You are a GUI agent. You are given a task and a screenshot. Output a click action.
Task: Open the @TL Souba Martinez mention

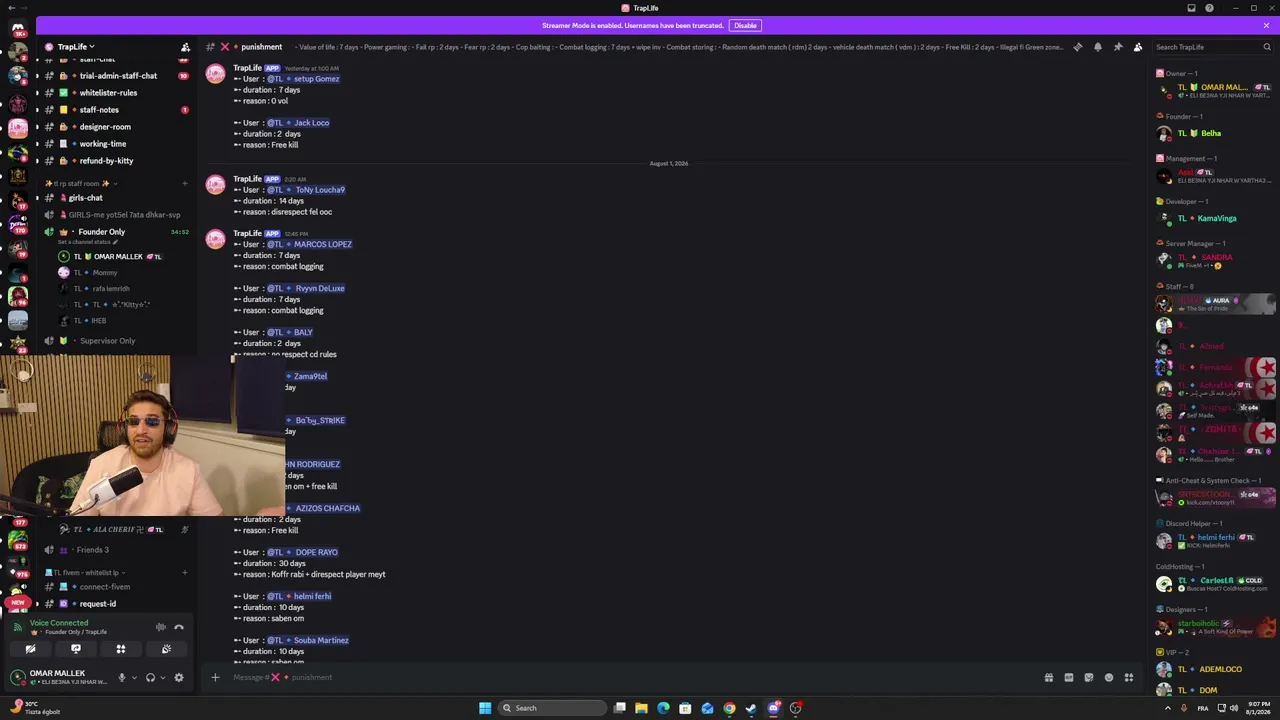click(308, 640)
